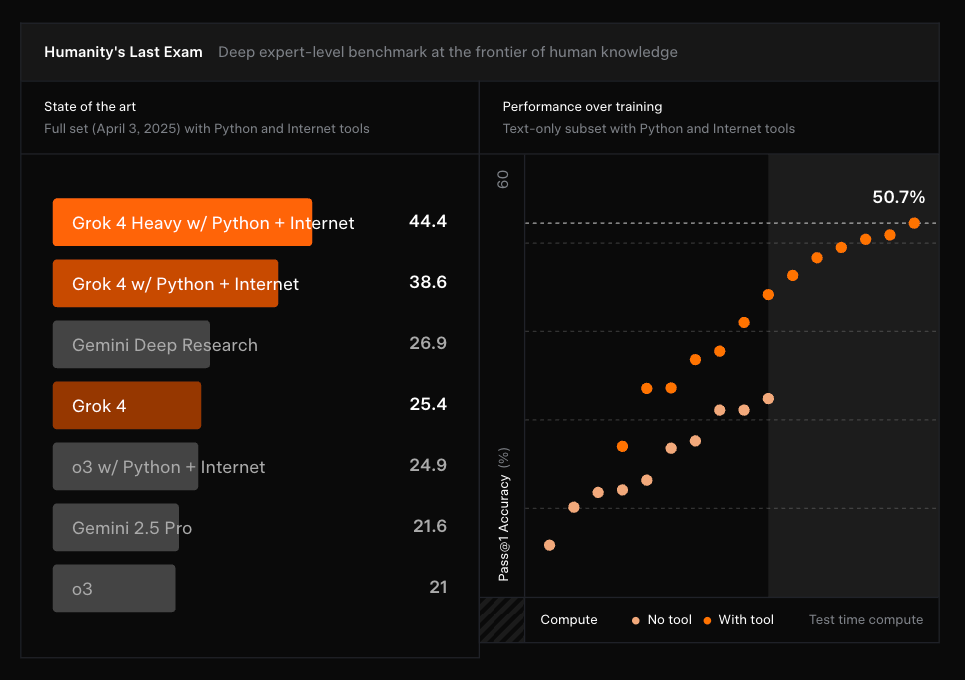Screen dimensions: 965x680
Task: Click the Pass@1 Accuracy axis label
Action: [503, 514]
